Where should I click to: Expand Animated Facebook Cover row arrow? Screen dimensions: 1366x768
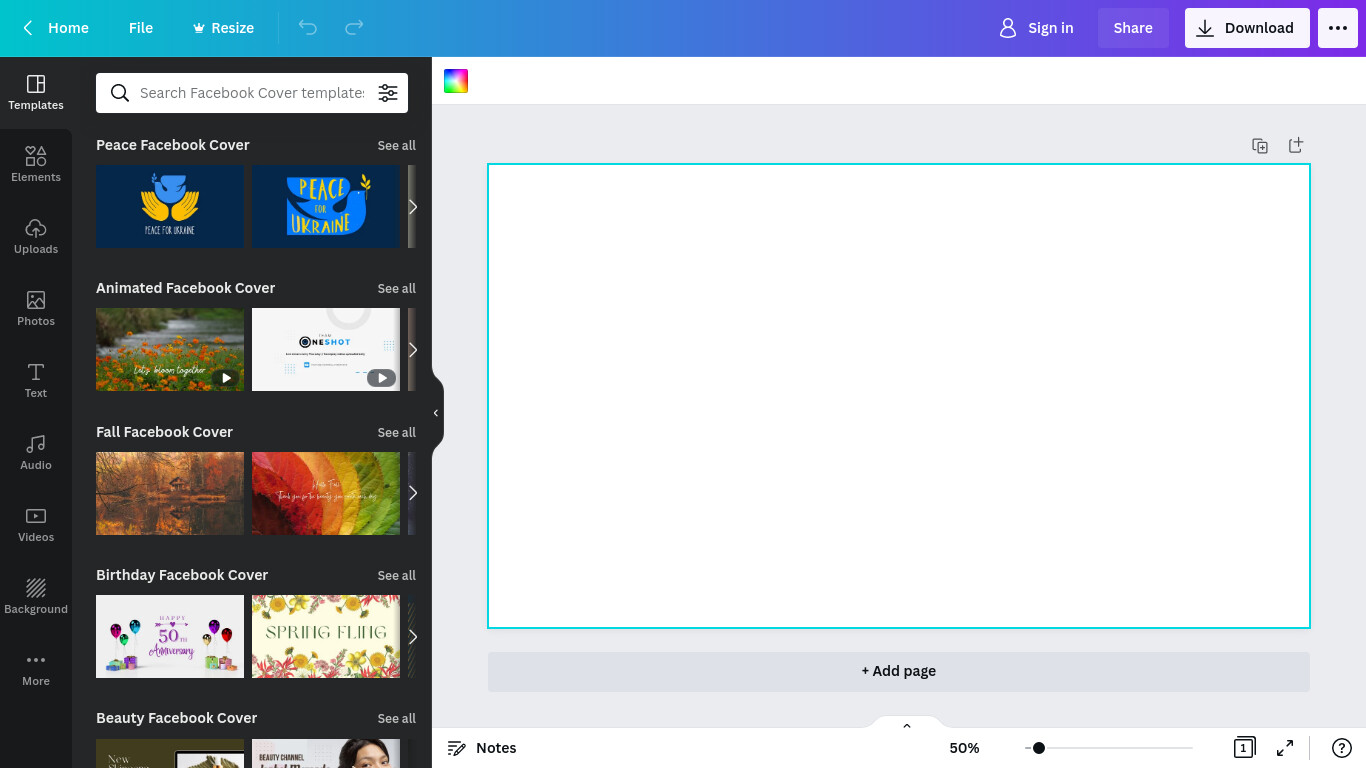coord(412,350)
